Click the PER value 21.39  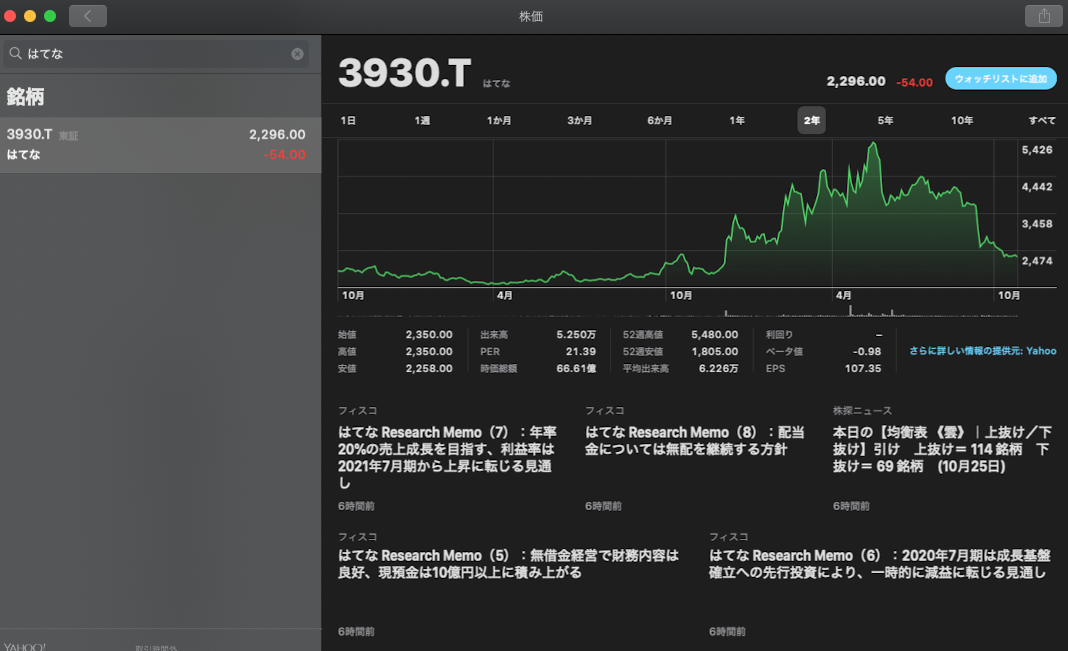pyautogui.click(x=581, y=351)
